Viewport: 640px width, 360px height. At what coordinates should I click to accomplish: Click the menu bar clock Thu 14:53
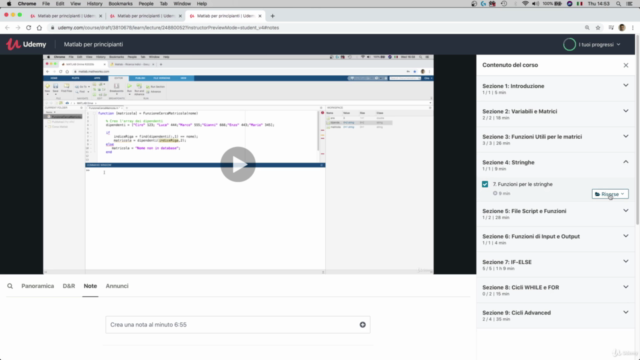click(598, 4)
